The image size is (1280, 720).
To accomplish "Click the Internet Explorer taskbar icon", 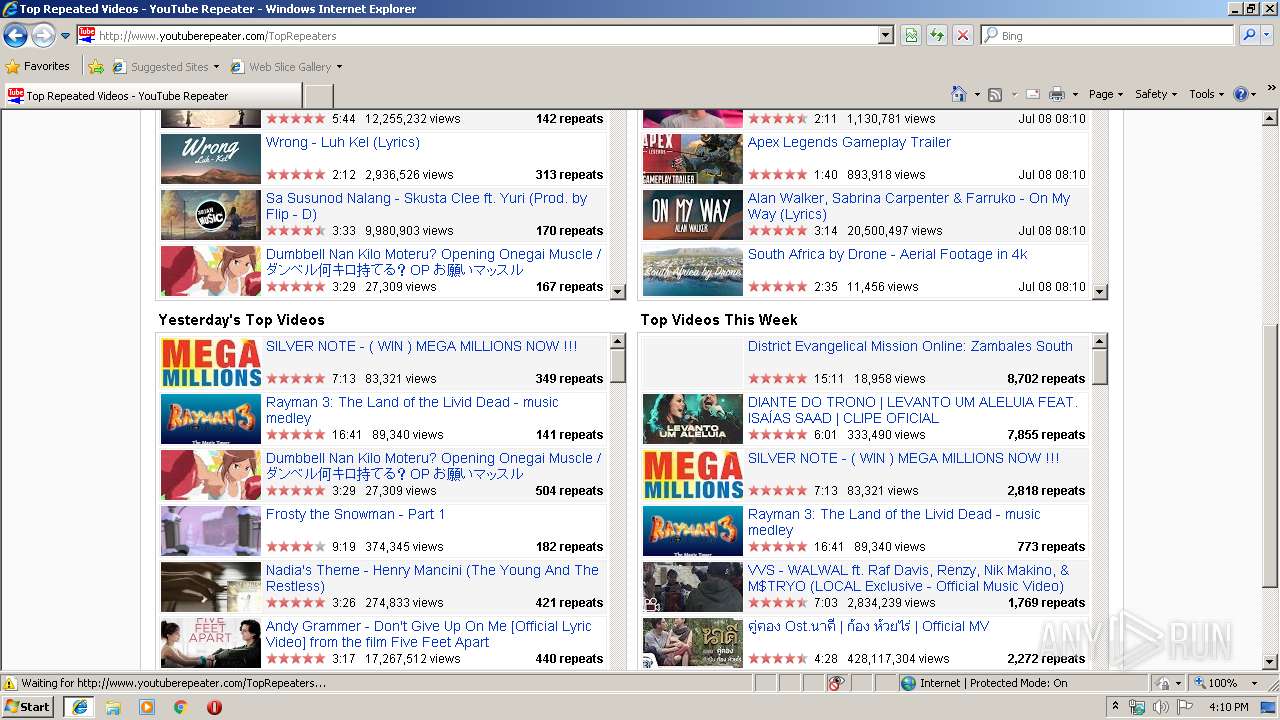I will [79, 706].
